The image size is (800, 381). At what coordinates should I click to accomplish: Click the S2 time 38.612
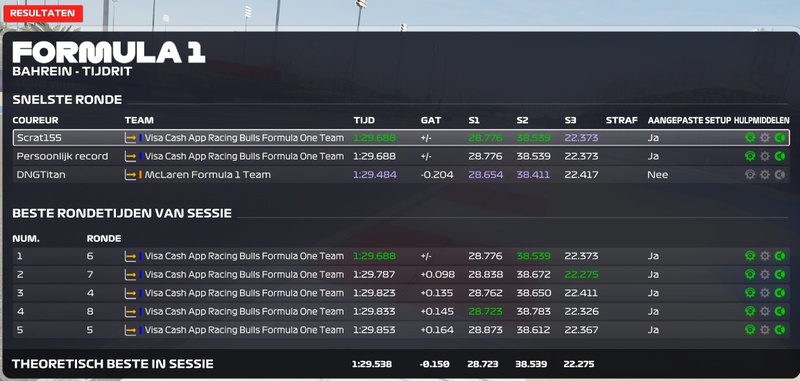(x=533, y=330)
